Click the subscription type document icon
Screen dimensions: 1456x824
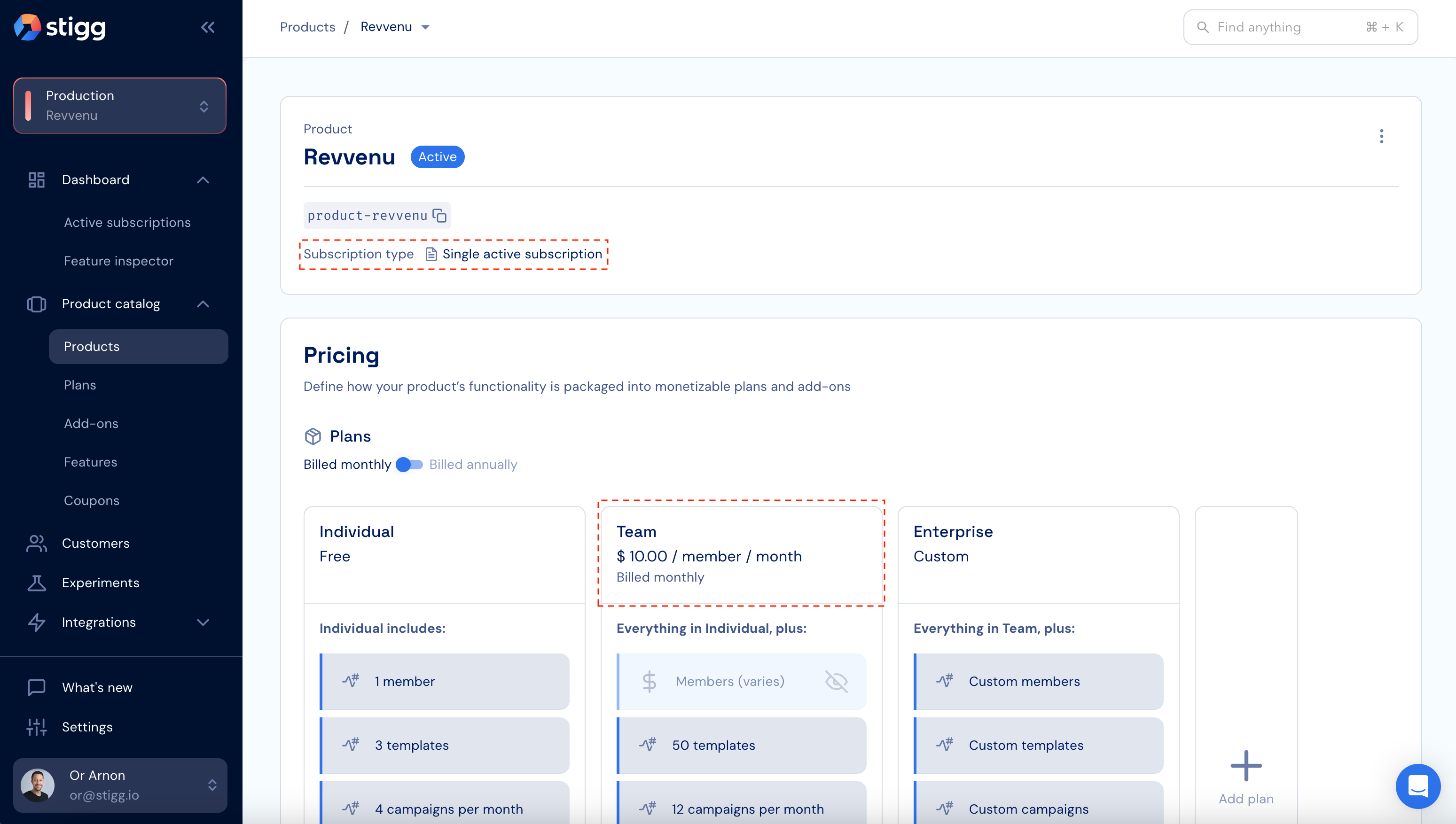pyautogui.click(x=431, y=254)
